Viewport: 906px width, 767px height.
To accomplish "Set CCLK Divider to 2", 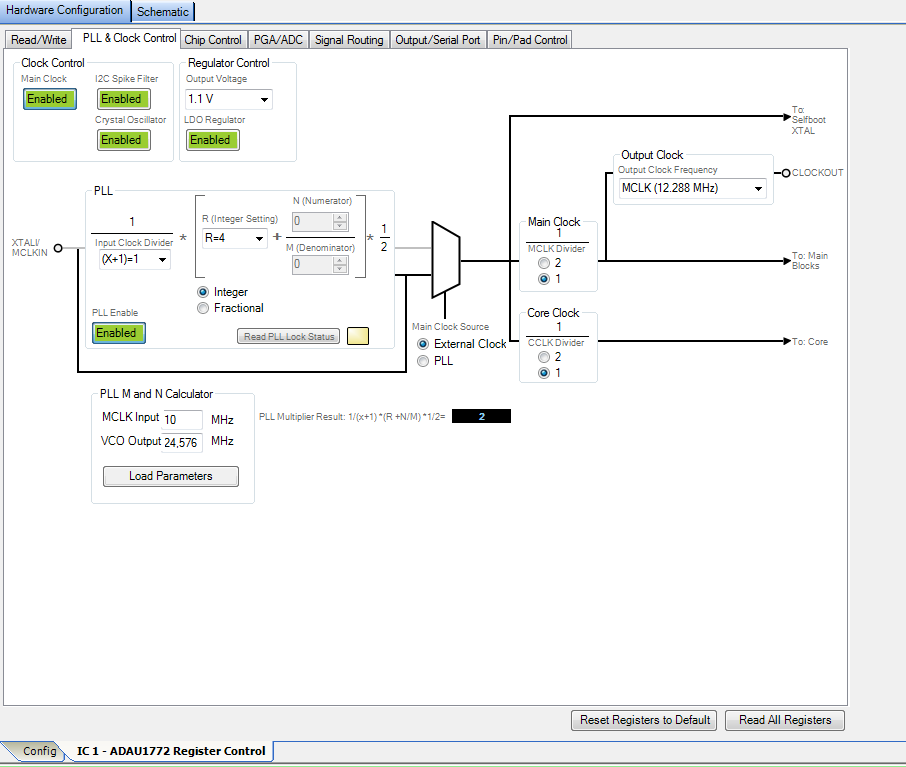I will (544, 357).
